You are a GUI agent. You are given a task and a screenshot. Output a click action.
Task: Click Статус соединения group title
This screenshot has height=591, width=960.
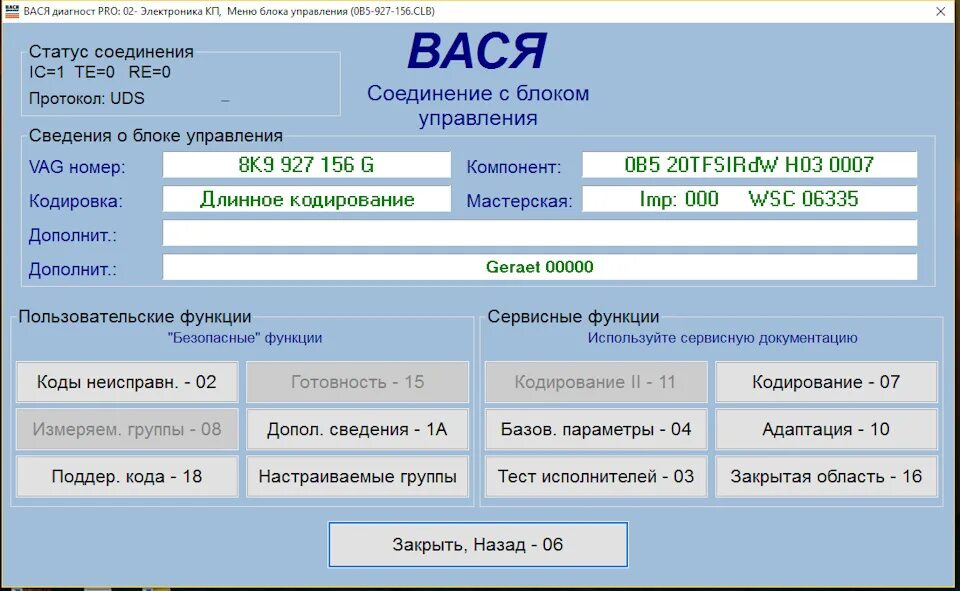point(111,51)
